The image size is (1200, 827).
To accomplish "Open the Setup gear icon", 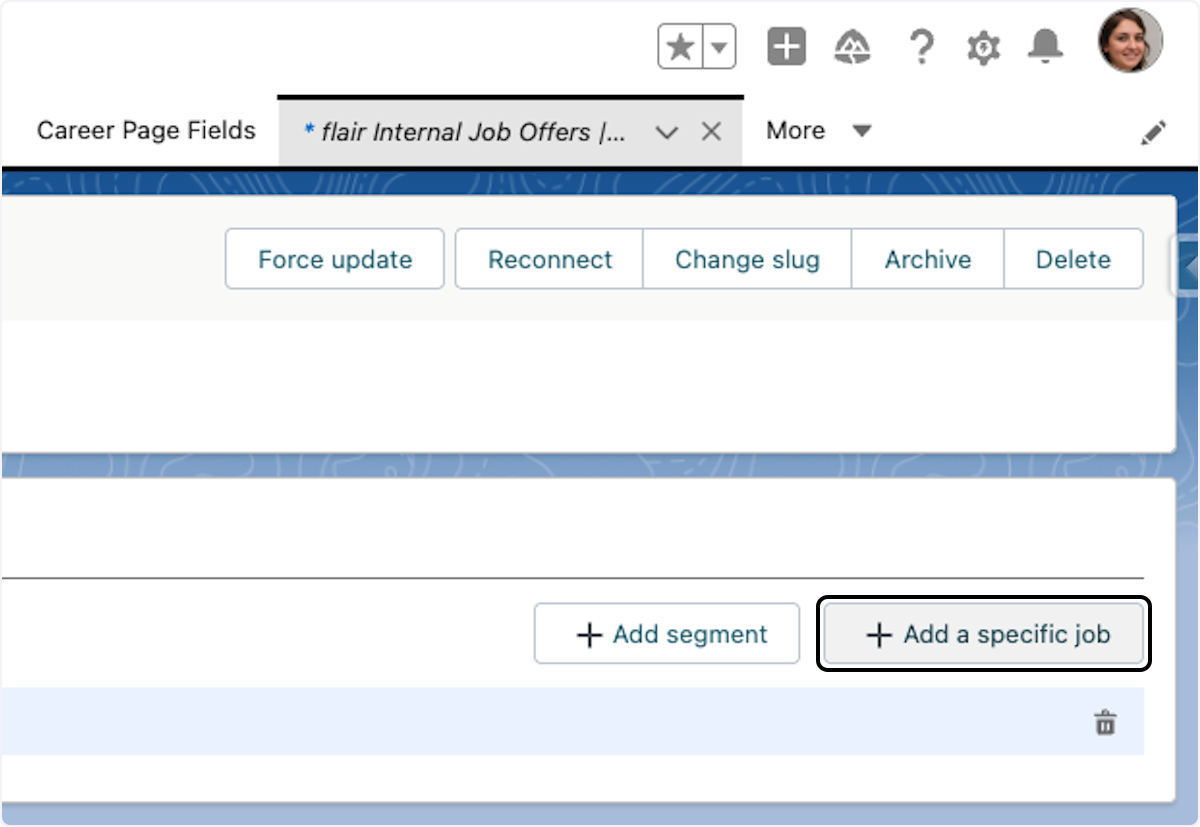I will 982,46.
